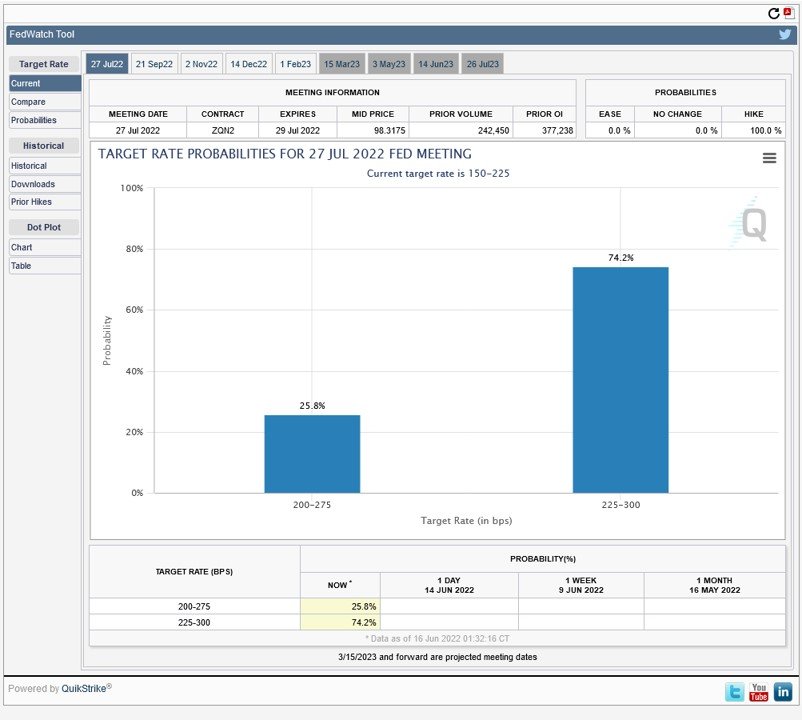Open the LinkedIn icon in footer
This screenshot has height=720, width=802.
pyautogui.click(x=783, y=691)
